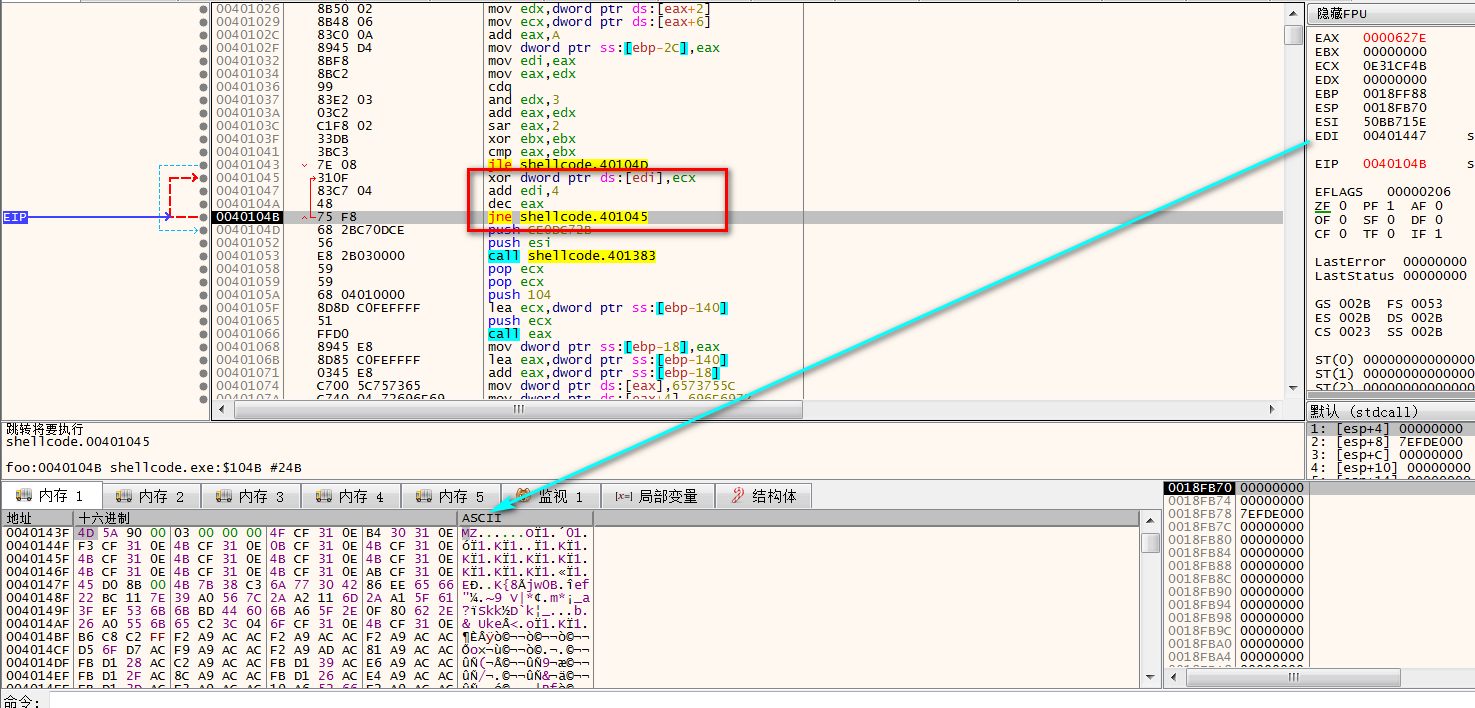Select stack address 0018FB78 row
The height and width of the screenshot is (708, 1475).
[1234, 514]
